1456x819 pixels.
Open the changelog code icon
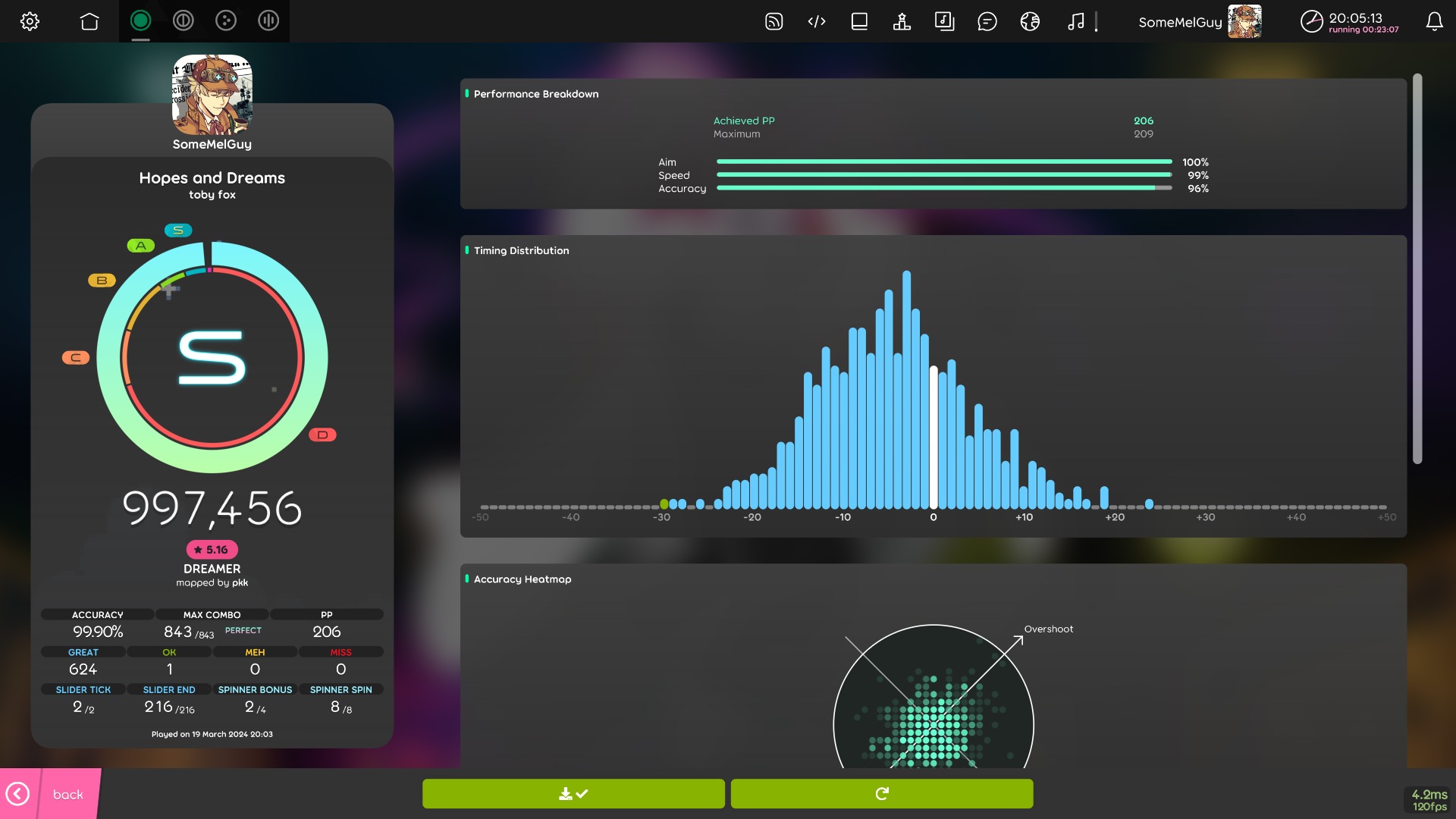click(817, 21)
